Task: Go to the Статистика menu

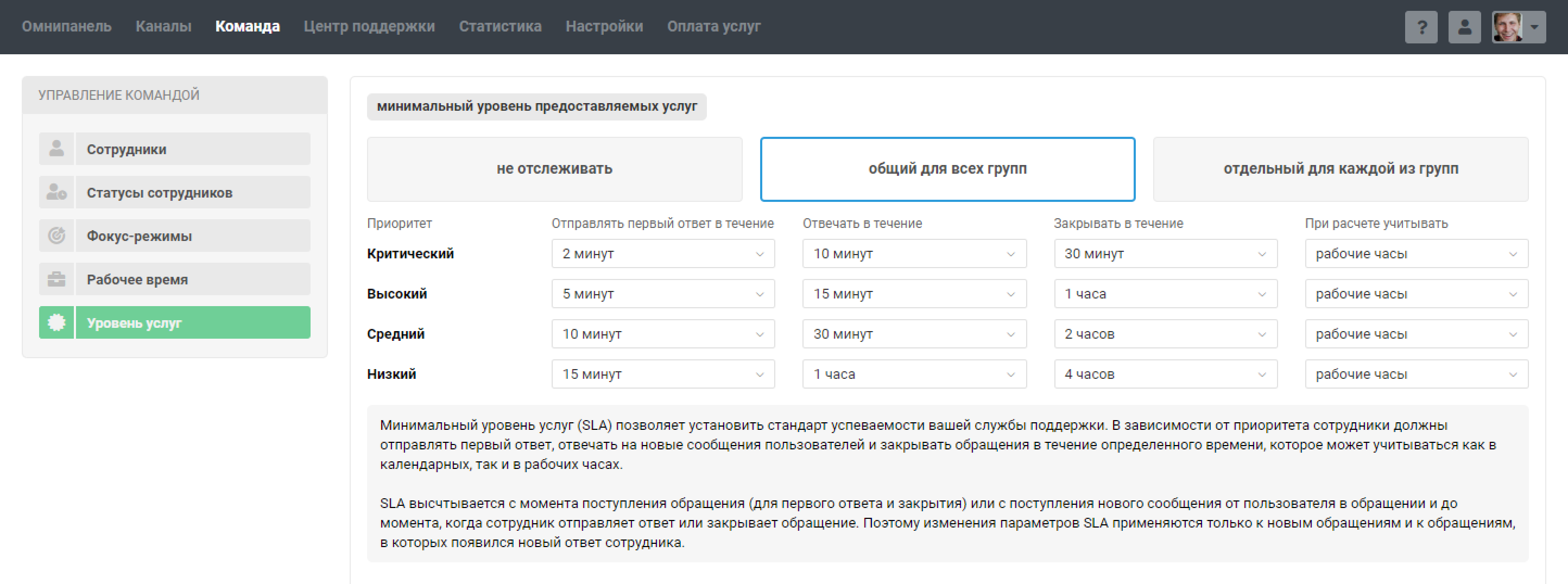Action: (x=500, y=26)
